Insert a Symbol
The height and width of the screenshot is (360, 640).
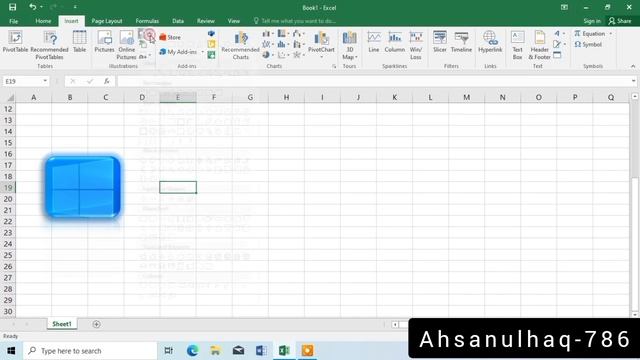click(588, 44)
